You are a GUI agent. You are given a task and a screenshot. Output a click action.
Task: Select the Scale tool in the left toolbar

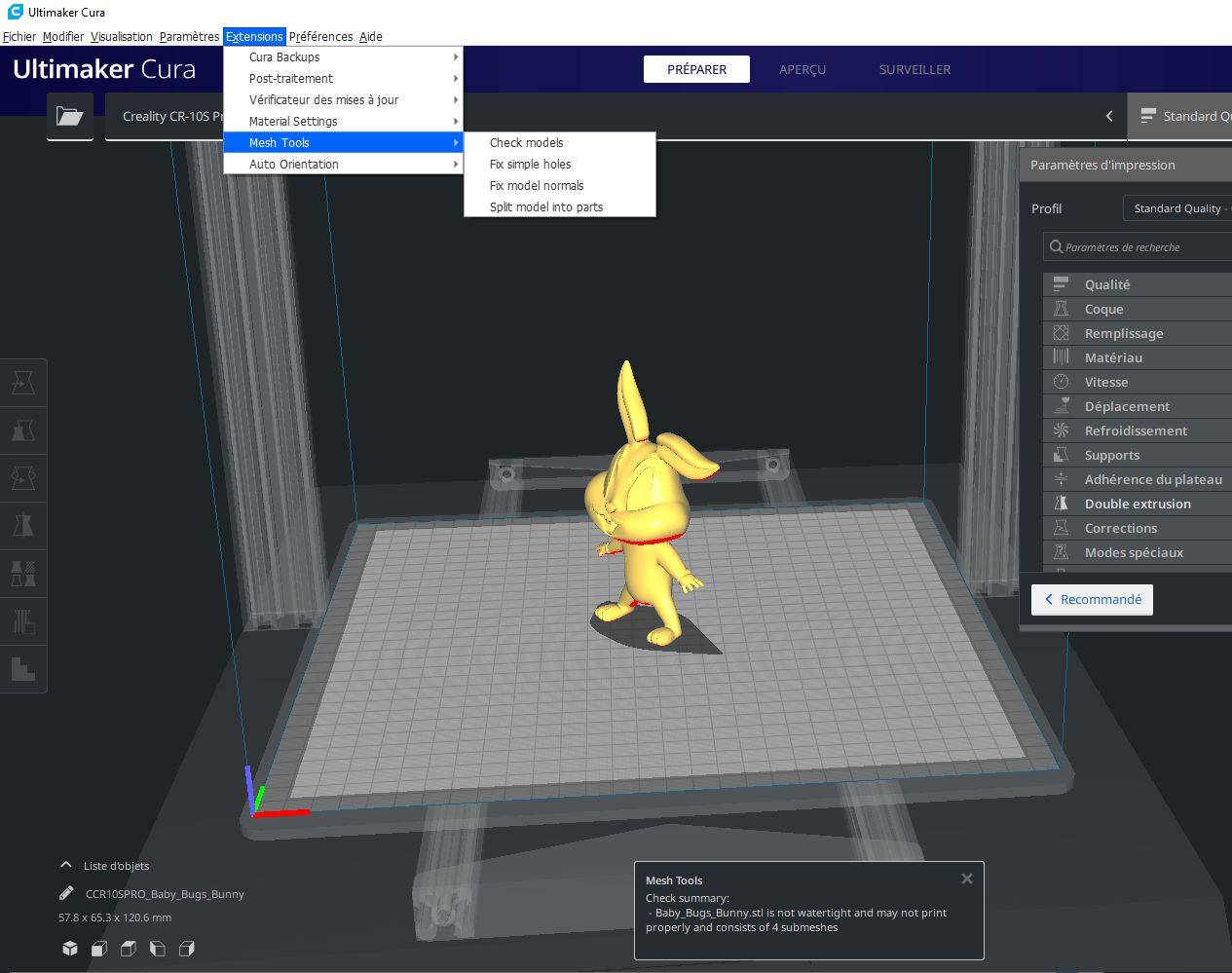pos(23,430)
